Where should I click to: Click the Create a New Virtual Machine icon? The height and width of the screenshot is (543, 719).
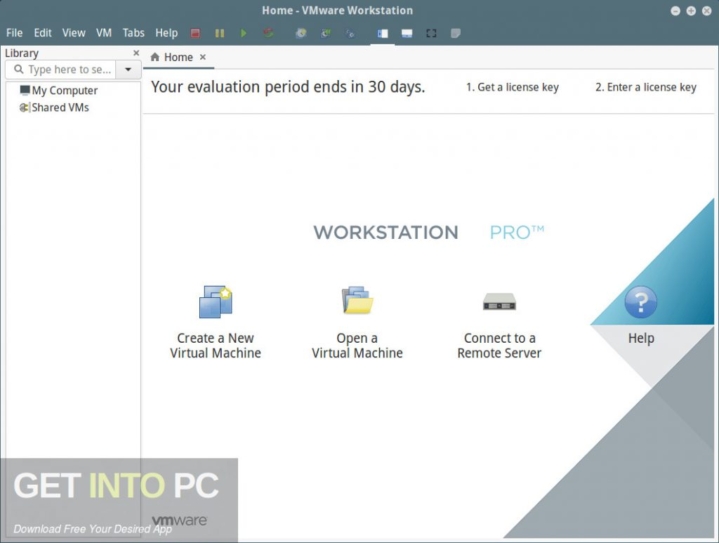click(216, 301)
